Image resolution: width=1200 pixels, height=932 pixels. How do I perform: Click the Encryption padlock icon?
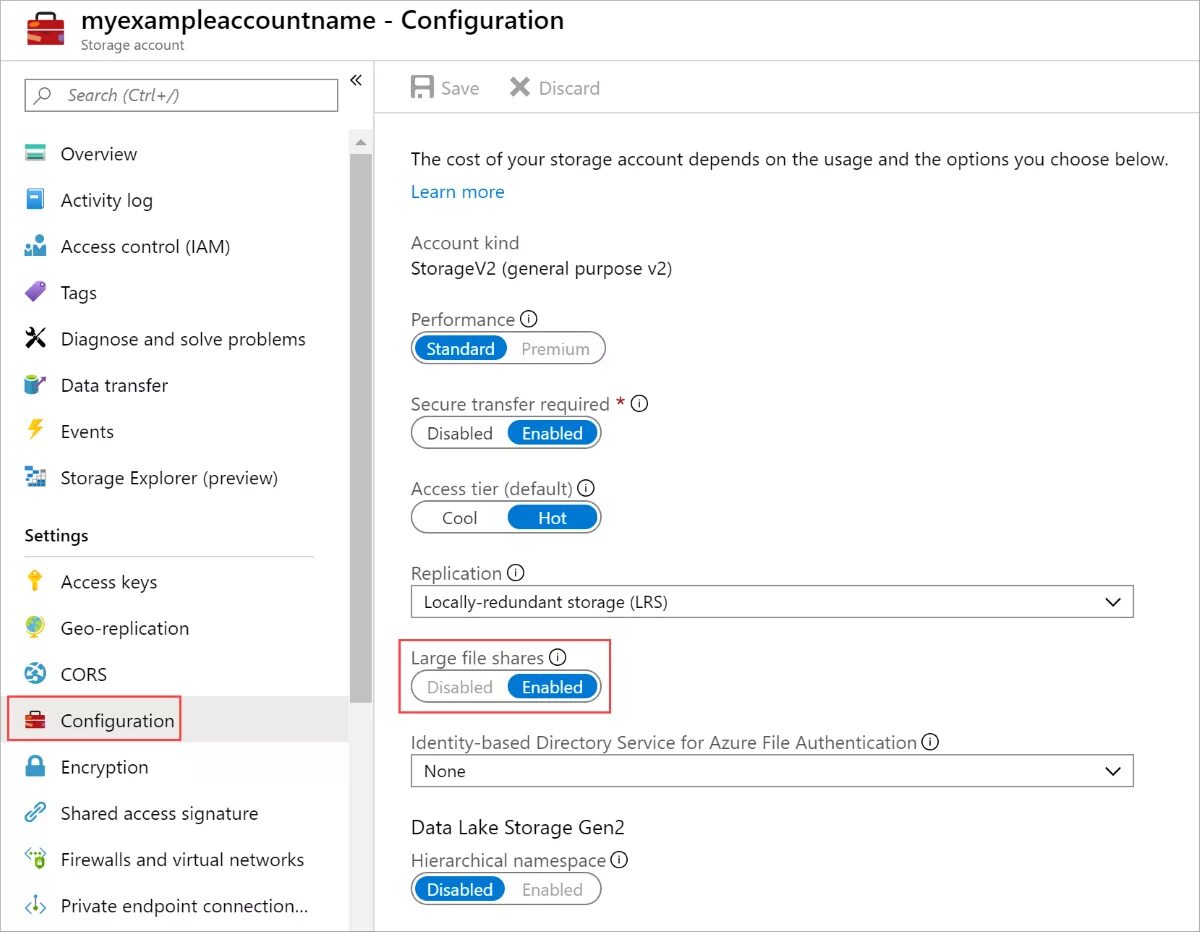(36, 767)
